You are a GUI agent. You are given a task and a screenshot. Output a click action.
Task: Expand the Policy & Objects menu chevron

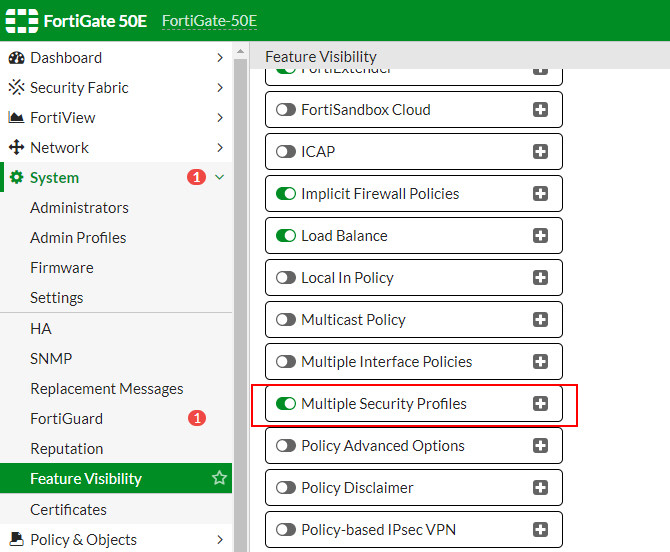(x=220, y=539)
